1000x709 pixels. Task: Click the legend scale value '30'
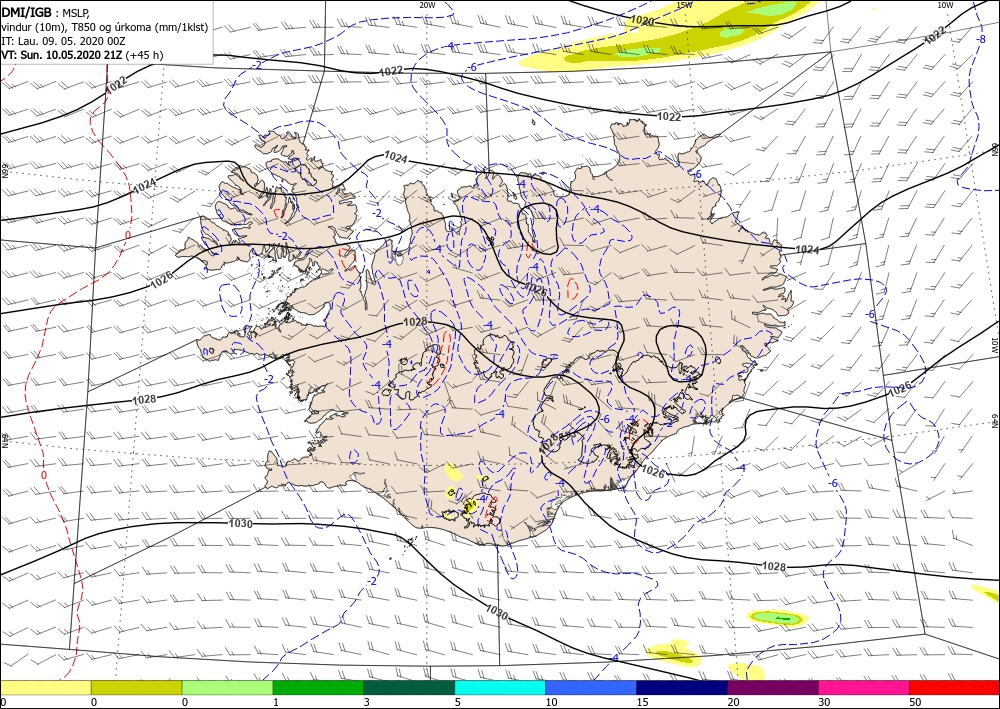824,702
